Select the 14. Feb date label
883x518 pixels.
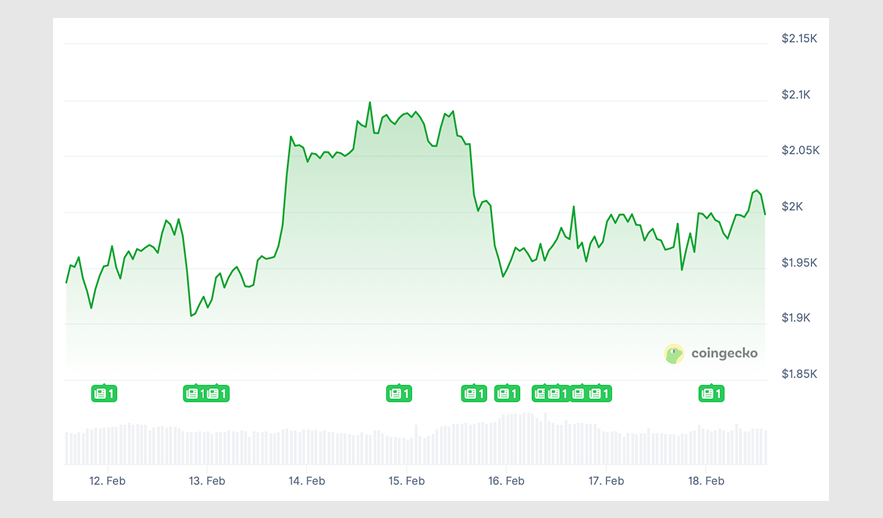307,481
